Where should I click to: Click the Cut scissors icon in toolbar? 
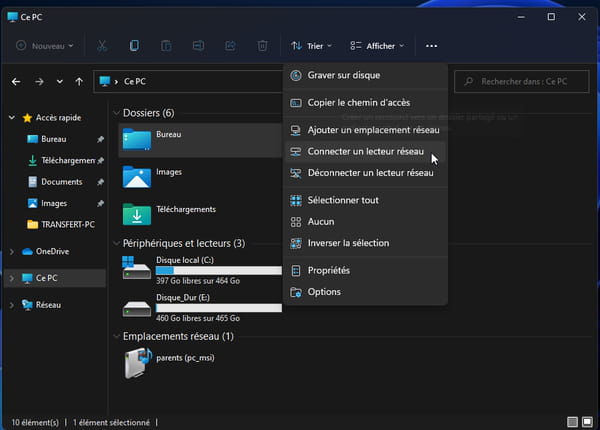pos(102,46)
